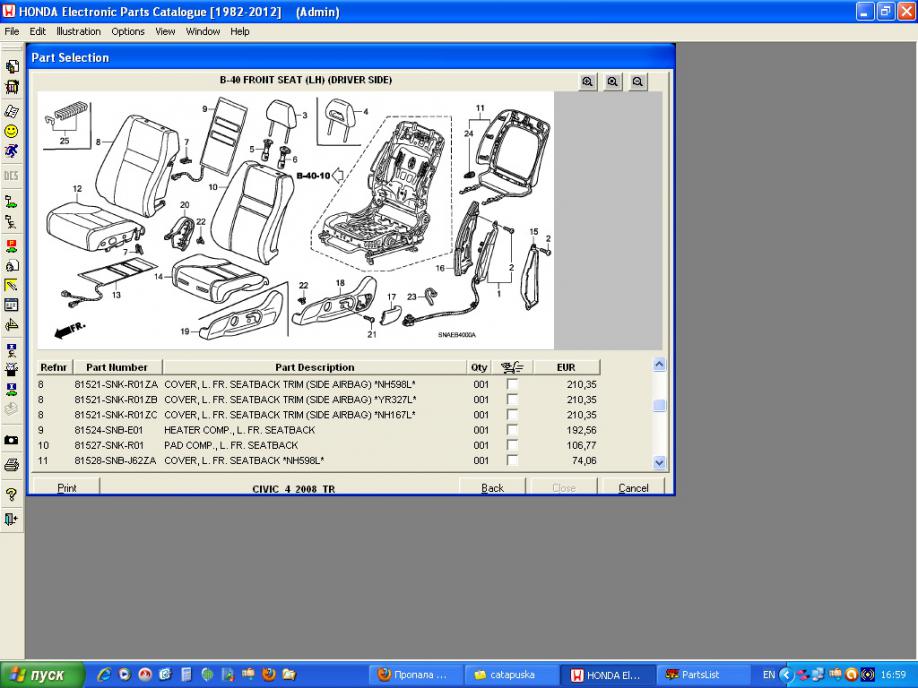Launch Firefox from the quick launch bar
The width and height of the screenshot is (918, 688).
coord(269,675)
